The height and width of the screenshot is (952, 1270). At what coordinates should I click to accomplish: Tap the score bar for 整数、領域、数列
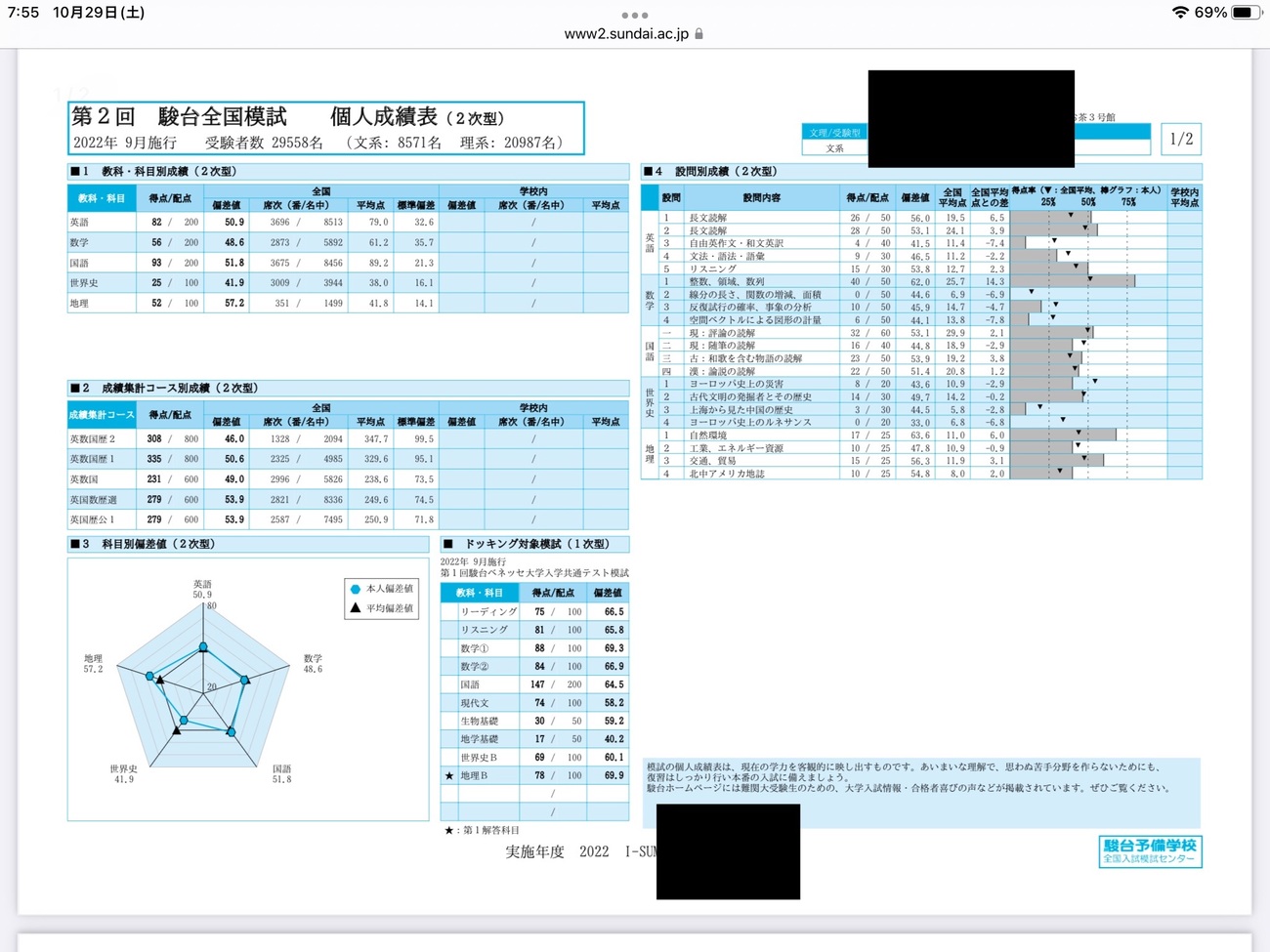(x=1073, y=281)
